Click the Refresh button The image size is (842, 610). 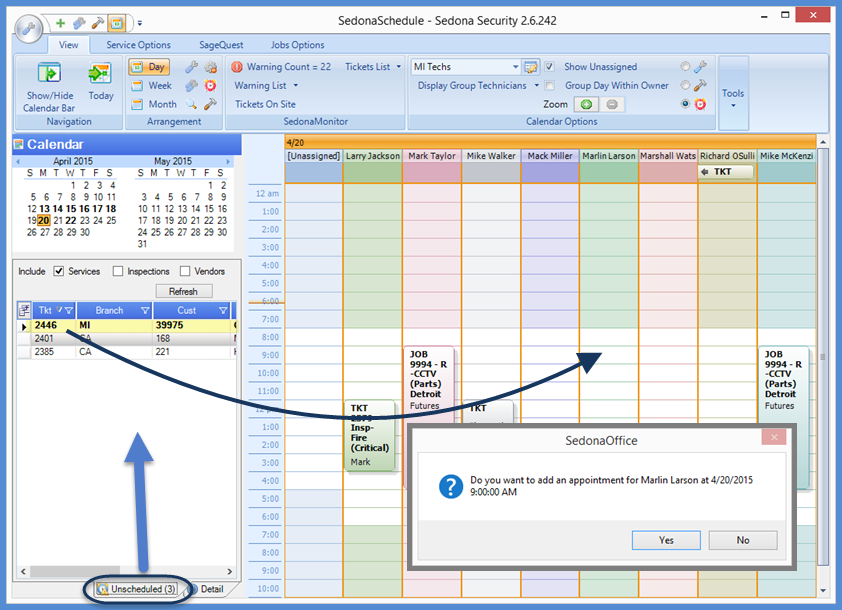(184, 291)
